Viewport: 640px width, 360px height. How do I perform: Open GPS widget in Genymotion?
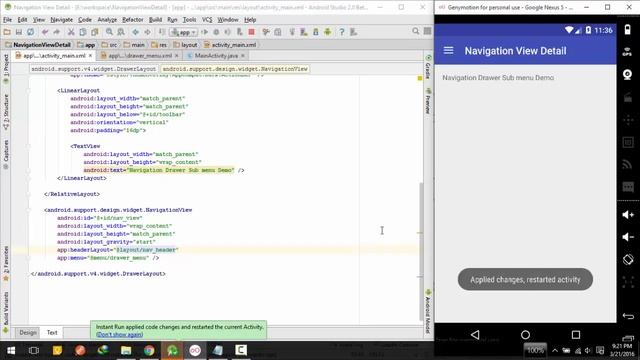pyautogui.click(x=628, y=52)
